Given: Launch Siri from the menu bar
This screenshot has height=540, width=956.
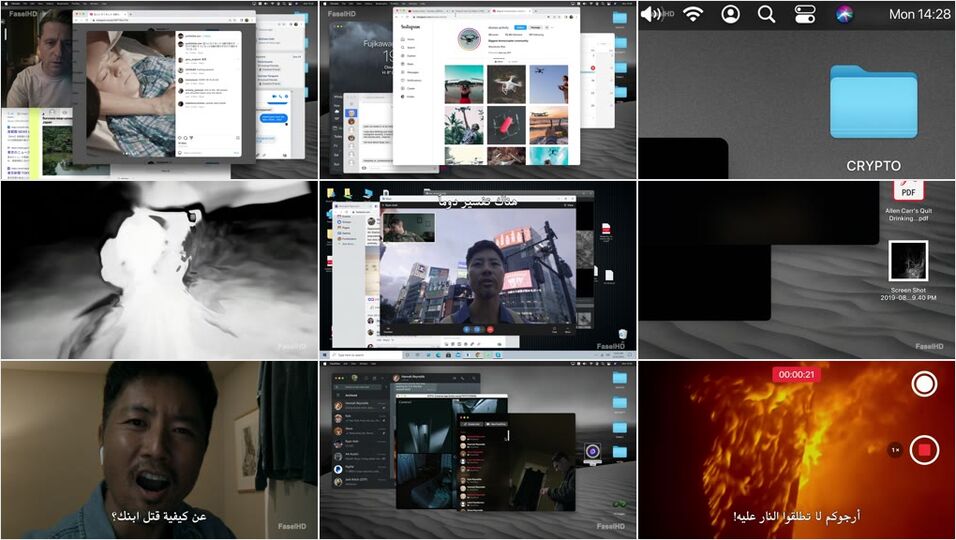Looking at the screenshot, I should click(x=844, y=14).
